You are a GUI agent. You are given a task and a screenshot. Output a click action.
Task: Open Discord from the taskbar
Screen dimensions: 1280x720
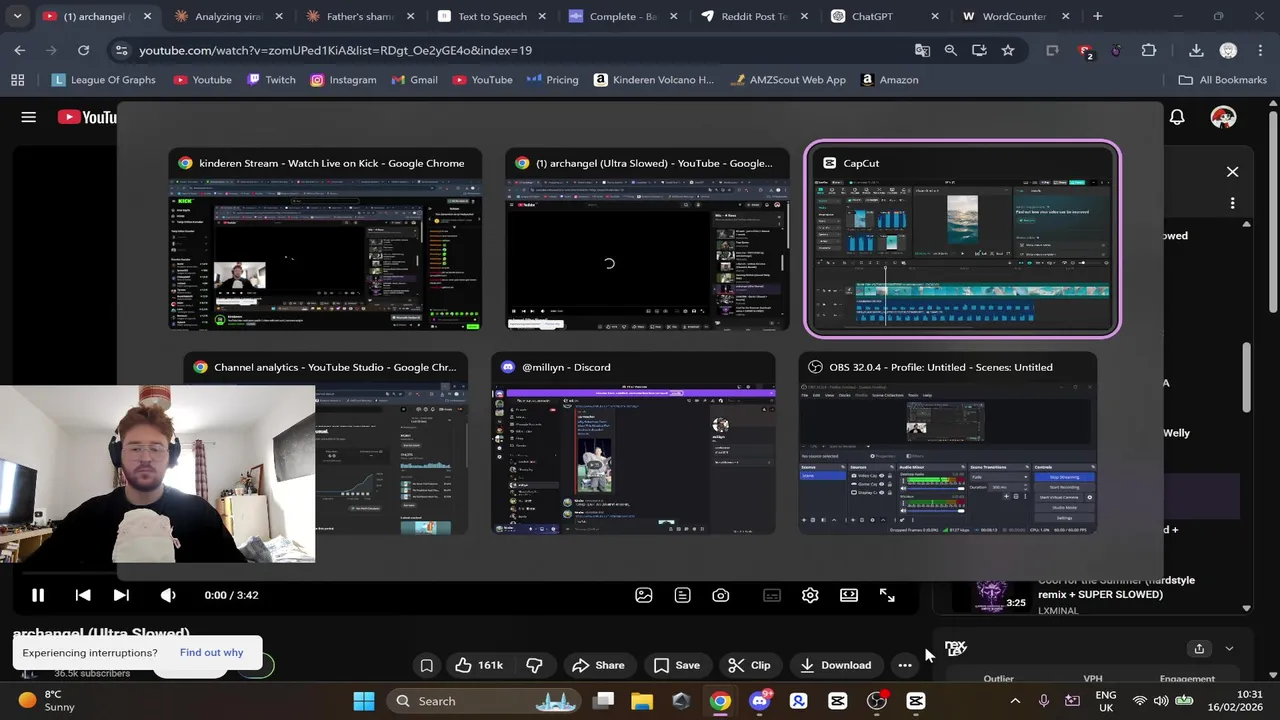759,701
